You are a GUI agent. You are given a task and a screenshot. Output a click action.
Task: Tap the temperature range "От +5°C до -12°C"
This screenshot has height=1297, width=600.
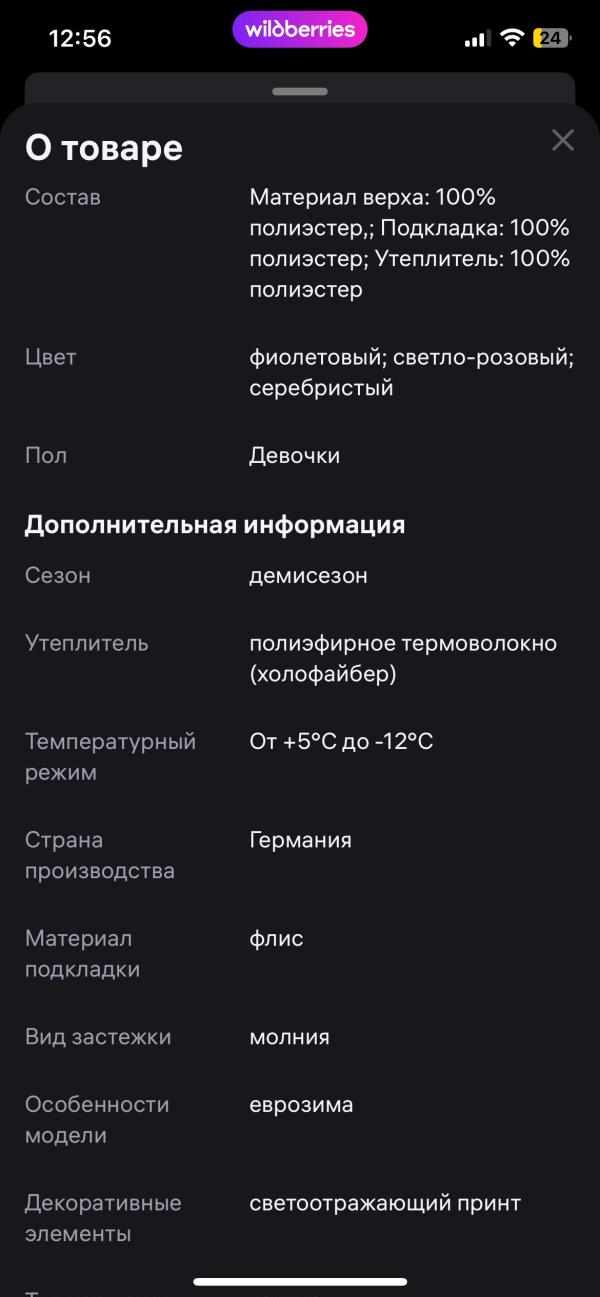tap(341, 742)
